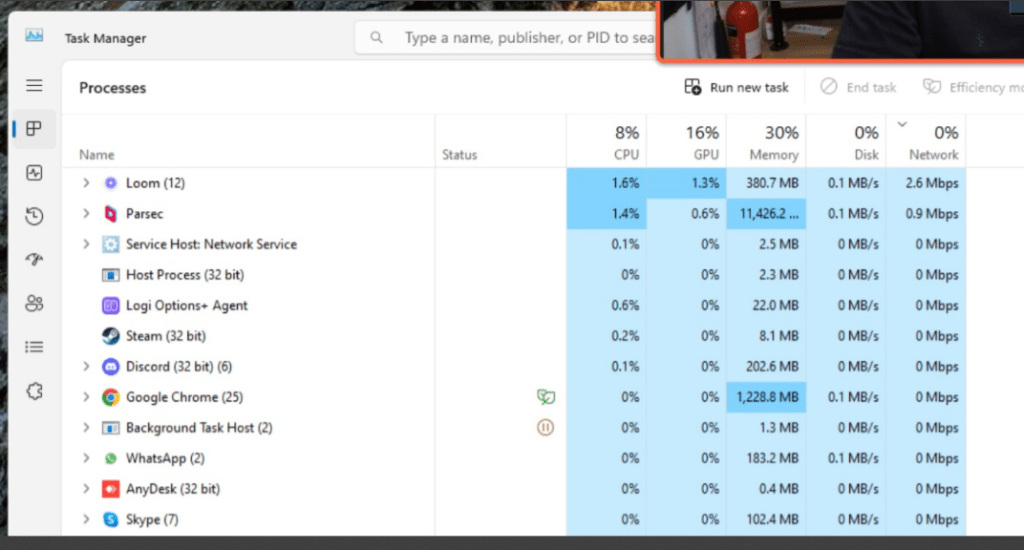This screenshot has height=550, width=1024.
Task: Expand Service Host: Network Service group
Action: point(86,244)
